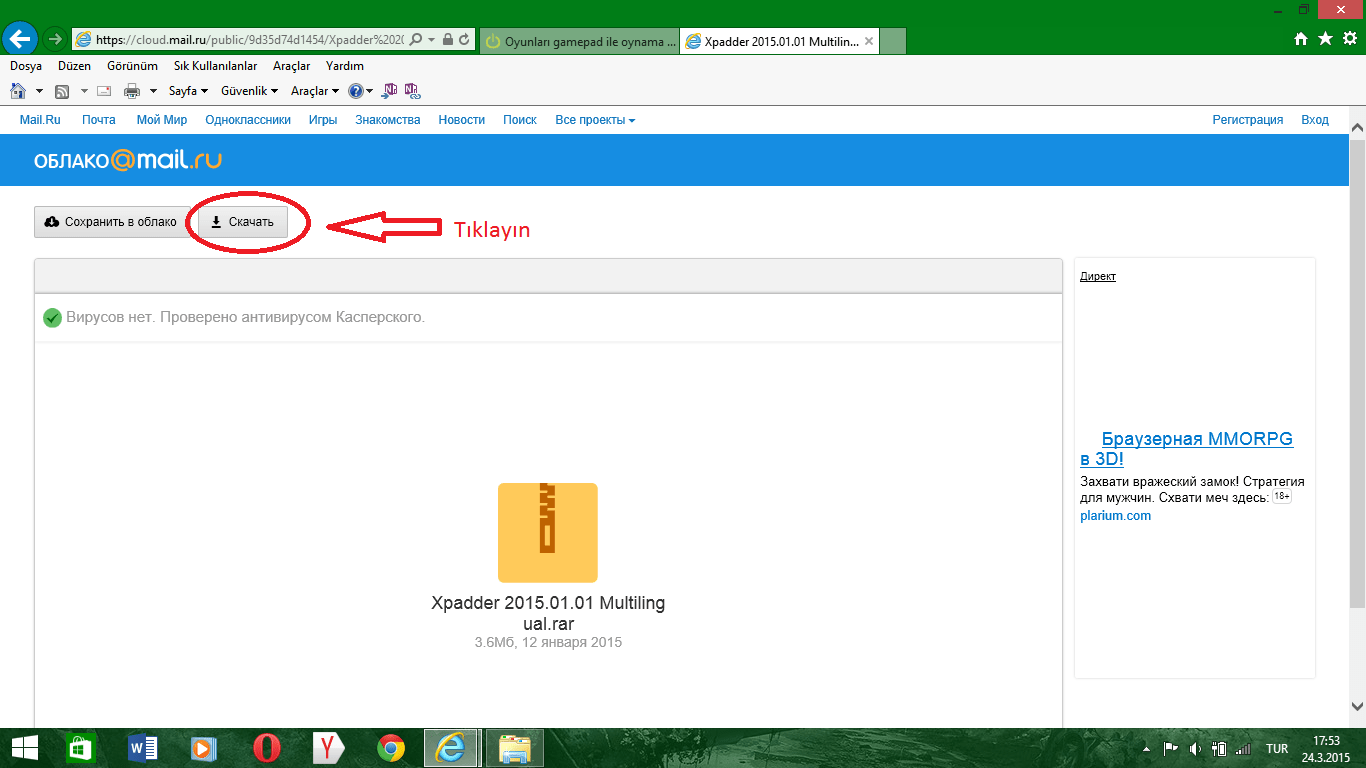Go back with the browser Back arrow
The height and width of the screenshot is (768, 1366).
pos(21,39)
